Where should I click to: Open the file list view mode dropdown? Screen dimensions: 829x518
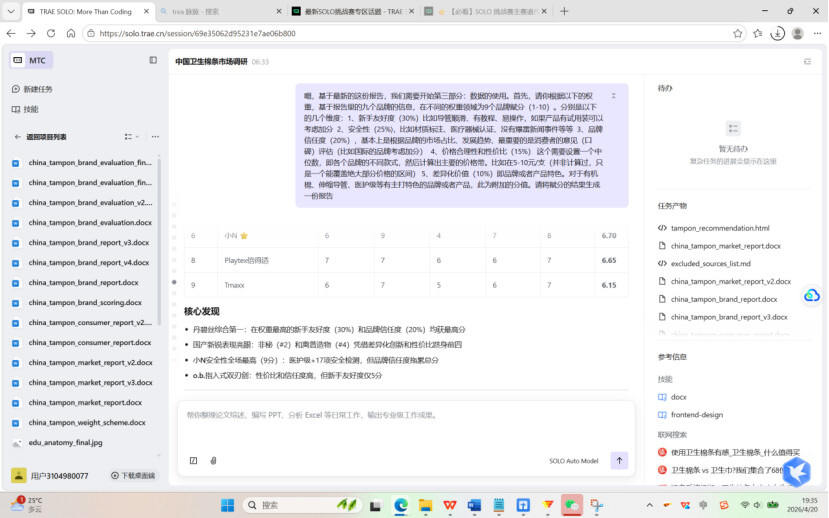coord(131,137)
